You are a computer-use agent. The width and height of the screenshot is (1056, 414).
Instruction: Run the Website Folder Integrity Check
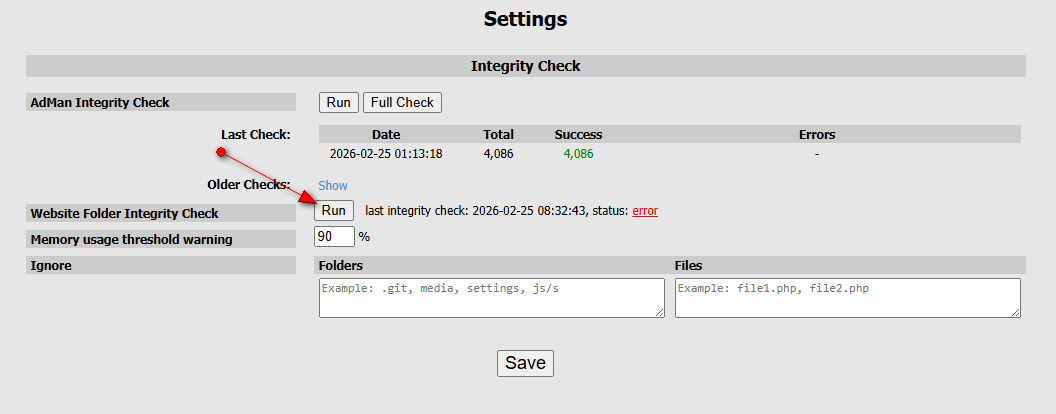334,211
